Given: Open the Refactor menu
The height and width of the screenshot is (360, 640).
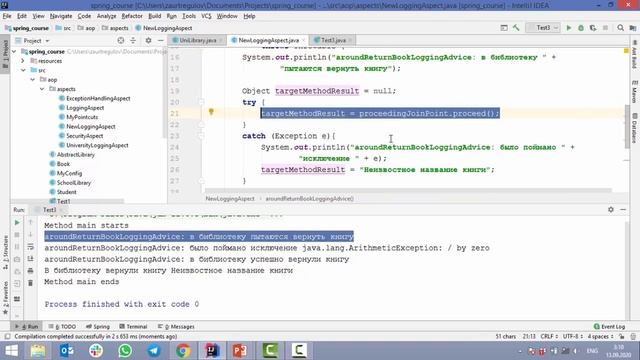Looking at the screenshot, I should click(x=132, y=16).
